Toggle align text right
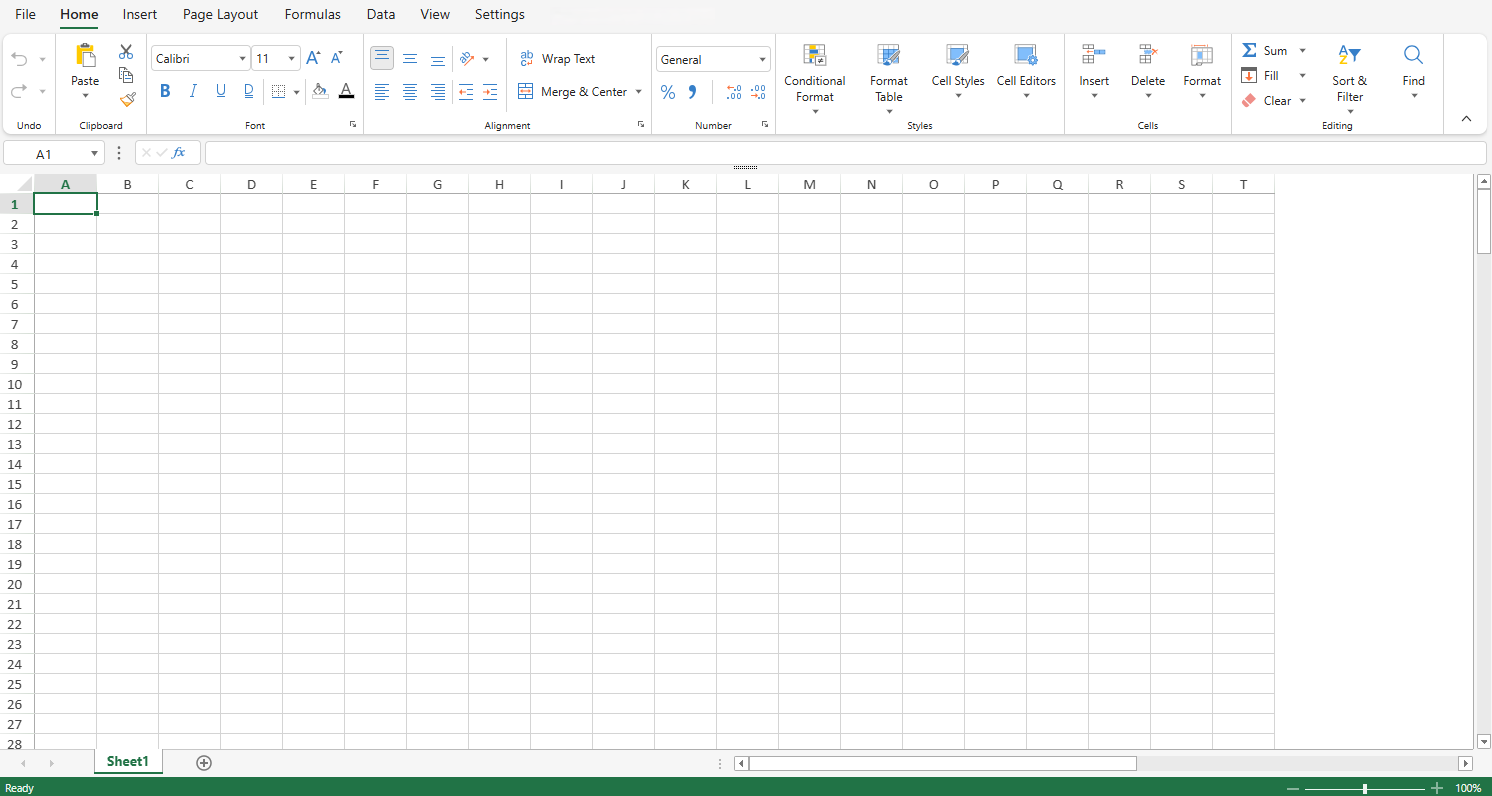1492x796 pixels. click(438, 91)
